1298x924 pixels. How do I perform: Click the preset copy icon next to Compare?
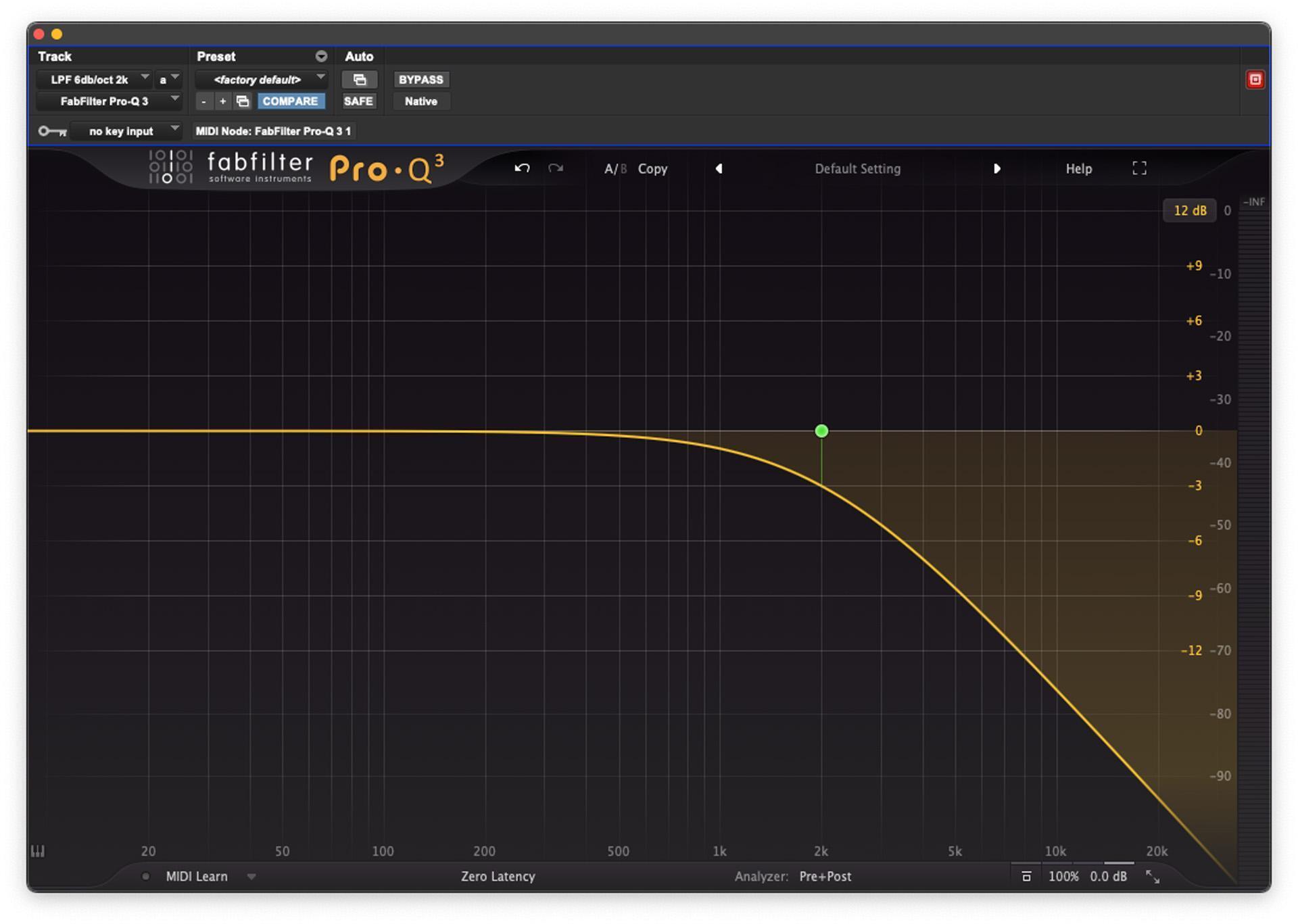243,101
